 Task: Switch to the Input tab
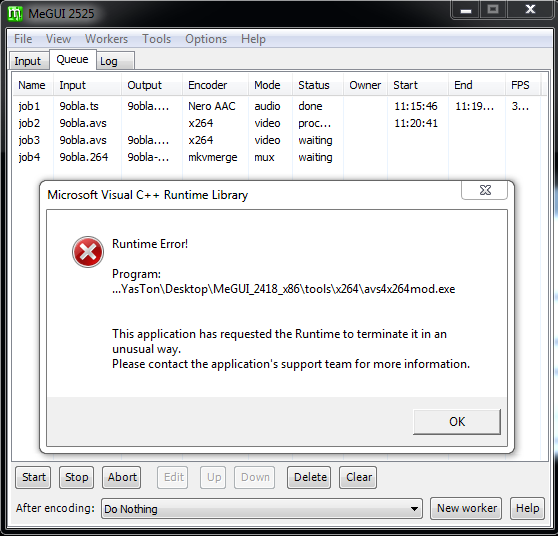tap(28, 61)
